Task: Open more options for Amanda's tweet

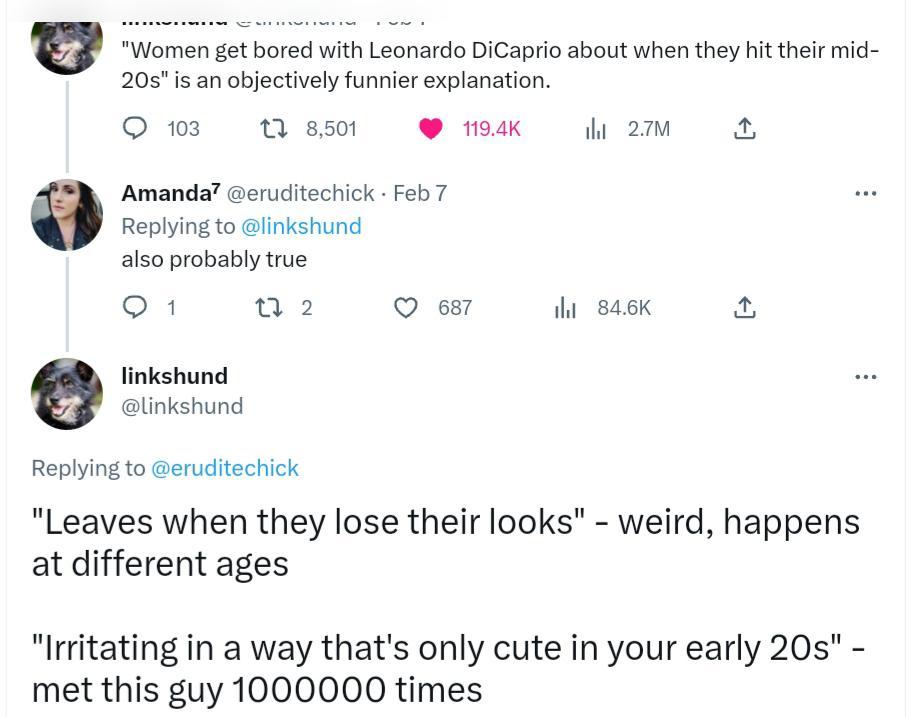Action: coord(866,193)
